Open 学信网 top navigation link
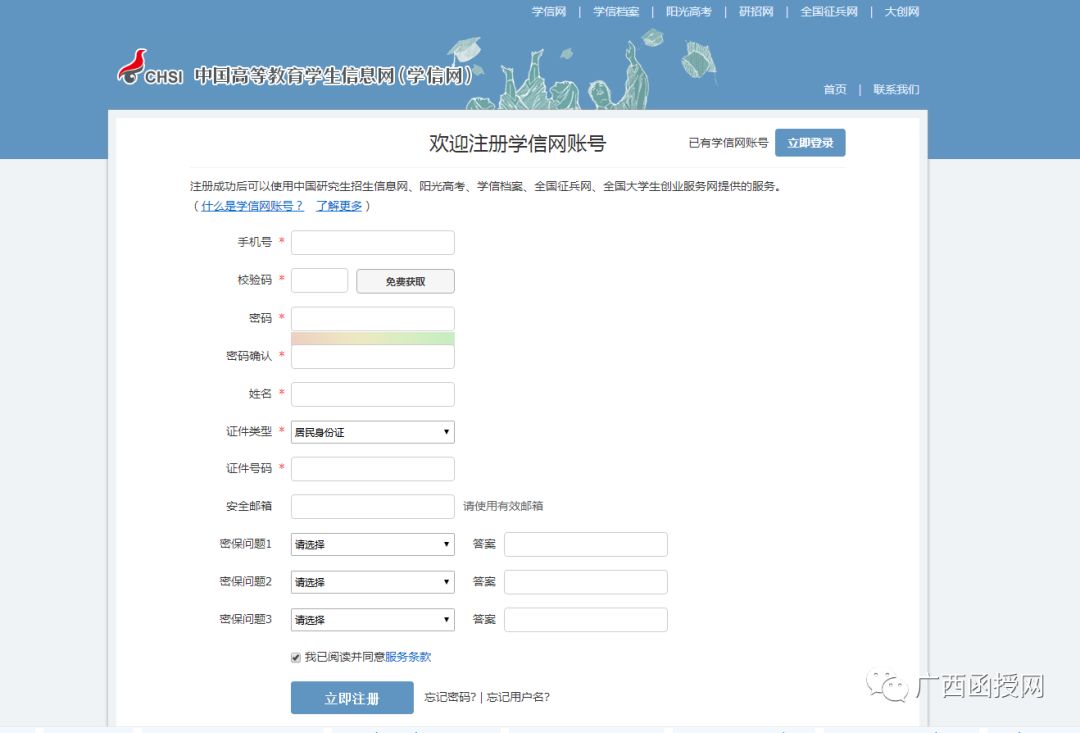This screenshot has width=1080, height=733. (x=549, y=12)
